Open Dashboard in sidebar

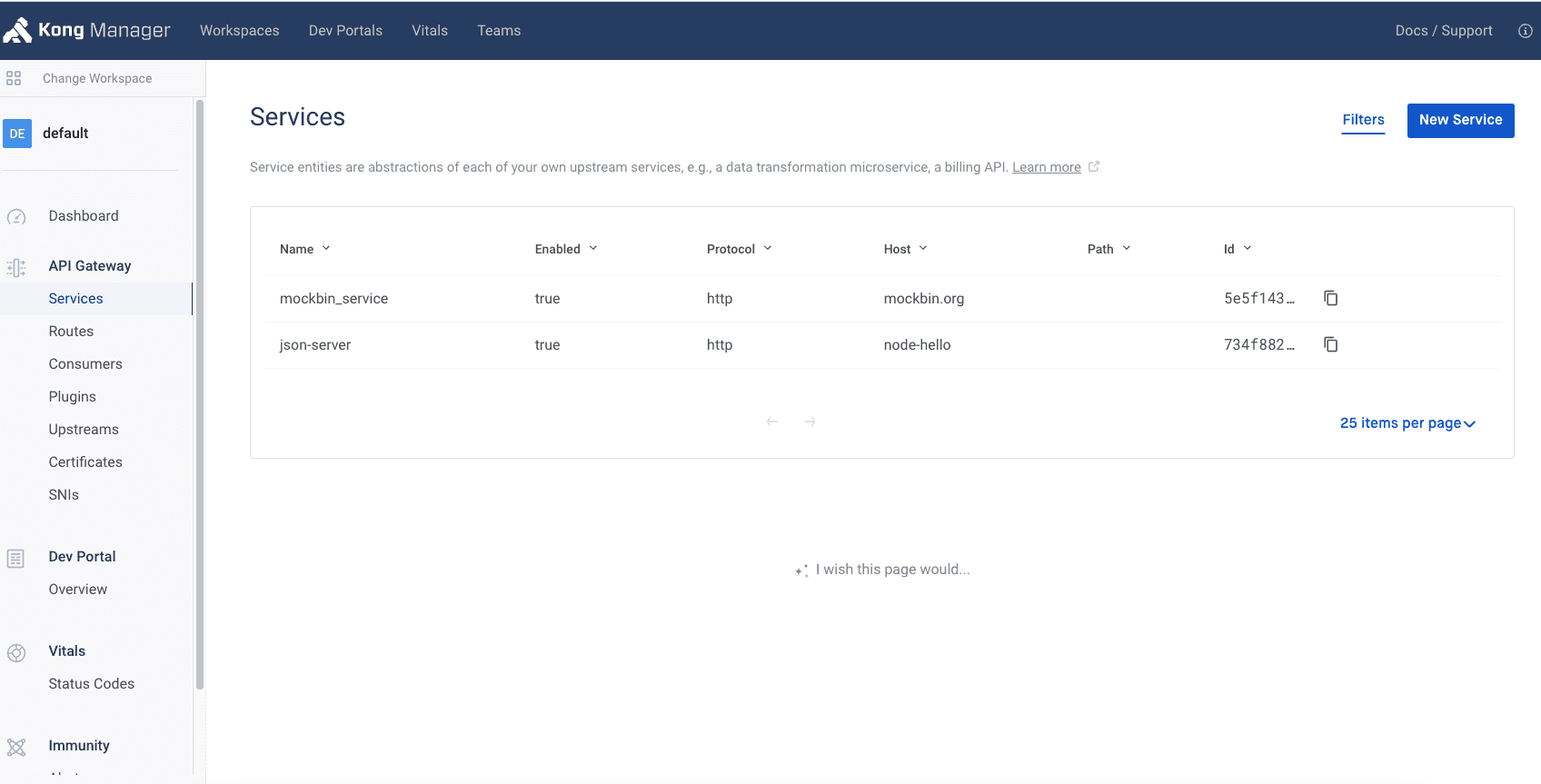(x=84, y=216)
